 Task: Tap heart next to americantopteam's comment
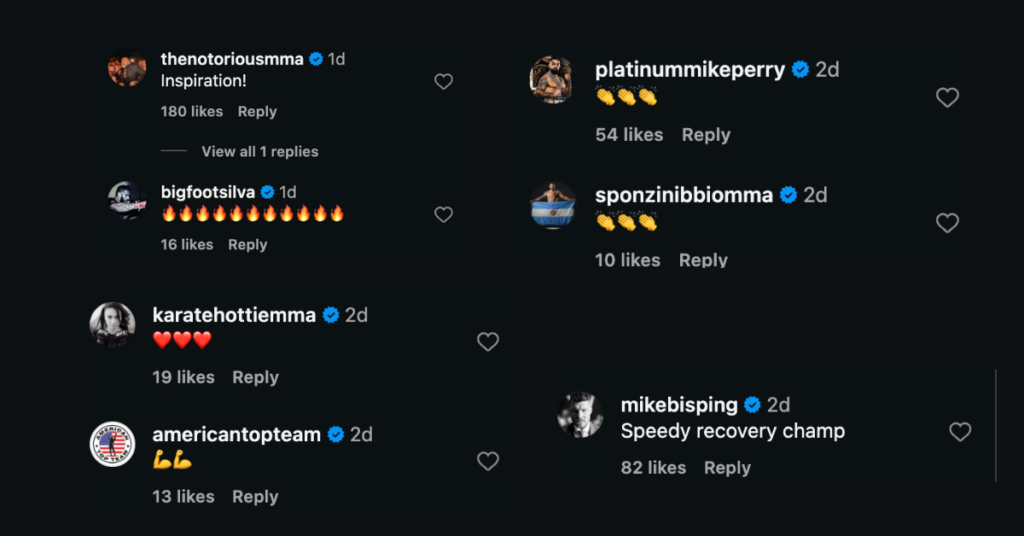pos(488,461)
